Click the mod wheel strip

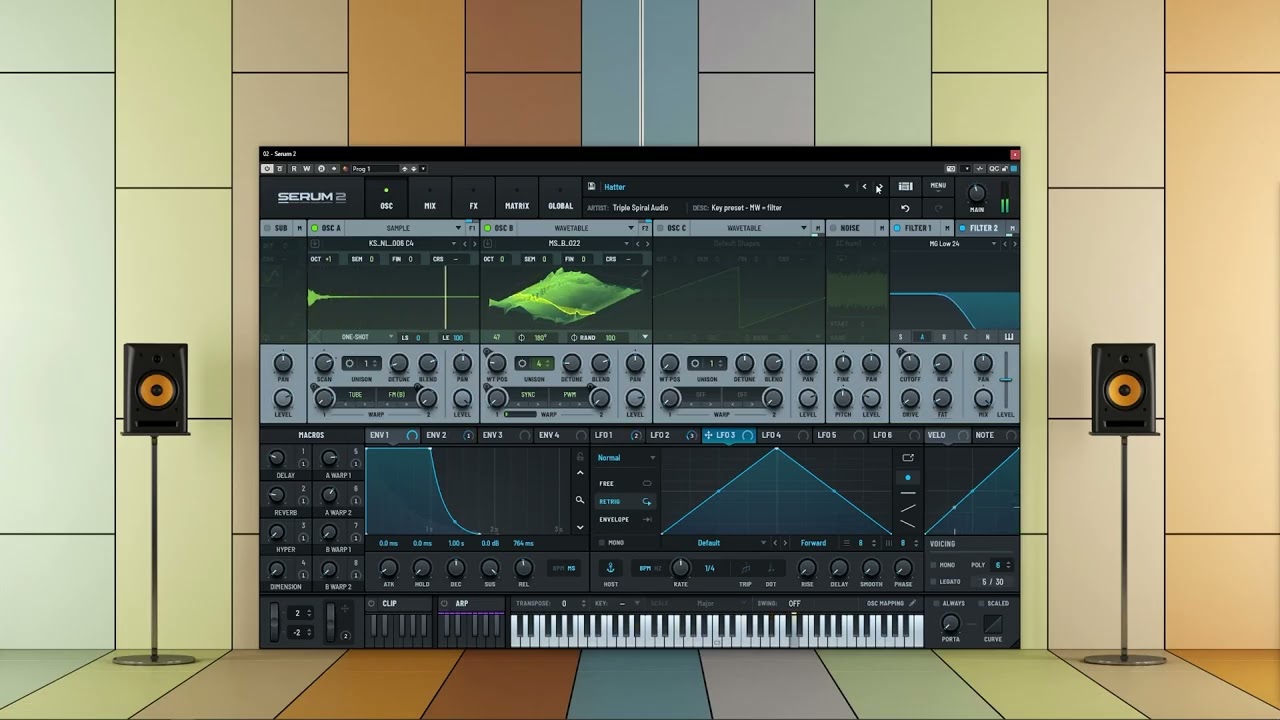(x=331, y=622)
